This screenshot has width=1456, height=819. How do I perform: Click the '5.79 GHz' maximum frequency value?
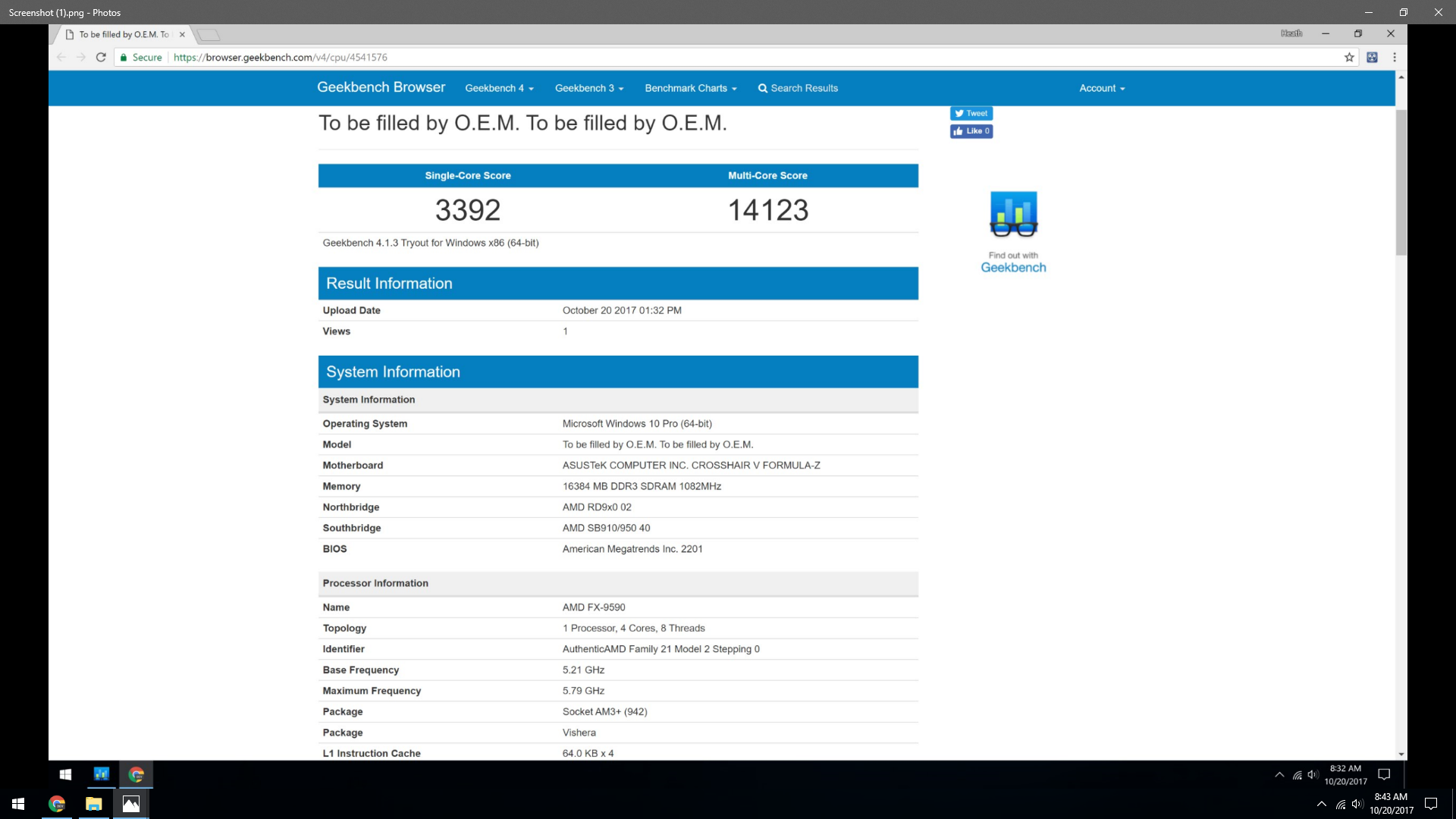coord(583,691)
